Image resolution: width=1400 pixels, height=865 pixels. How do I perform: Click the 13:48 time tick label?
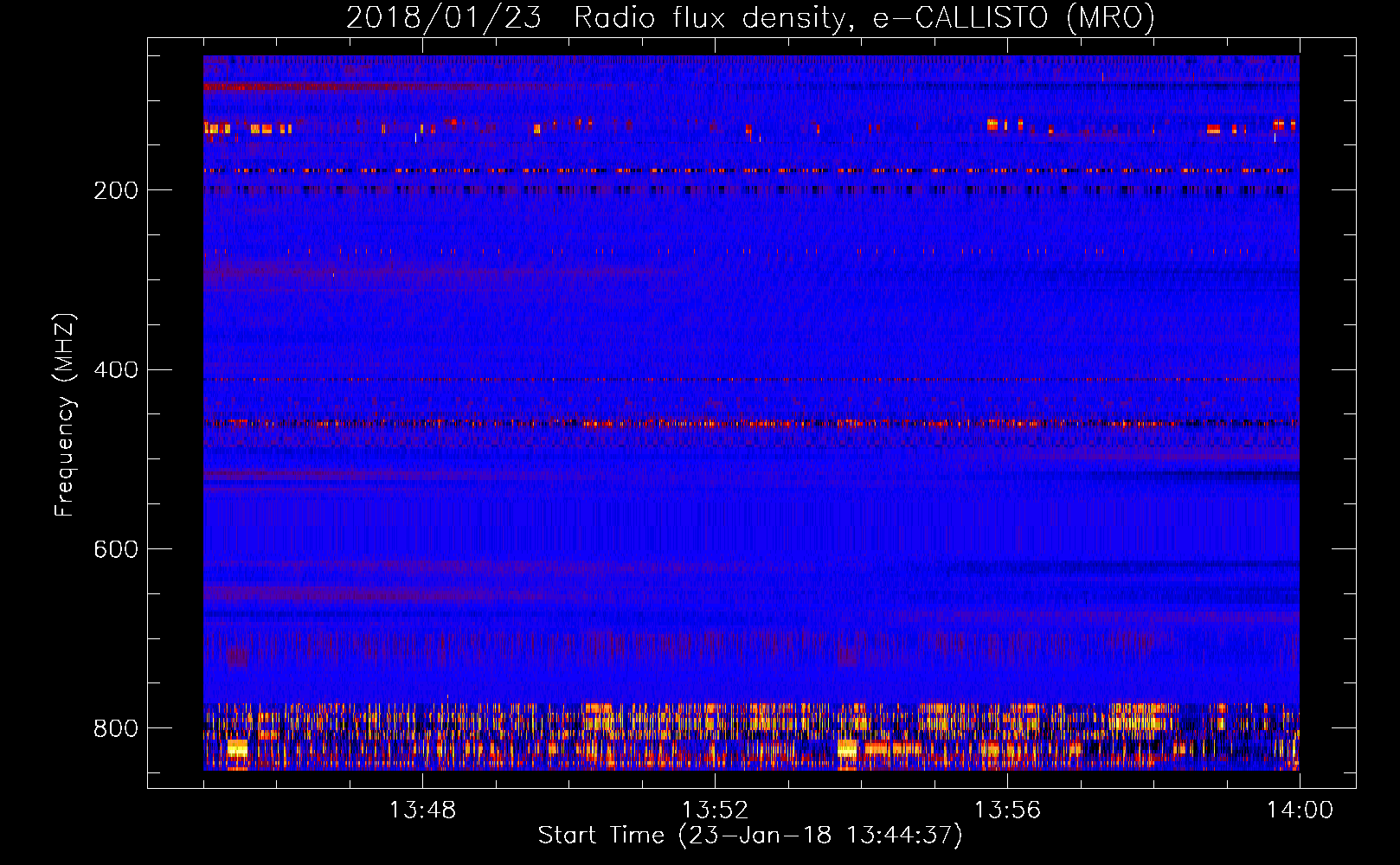422,811
